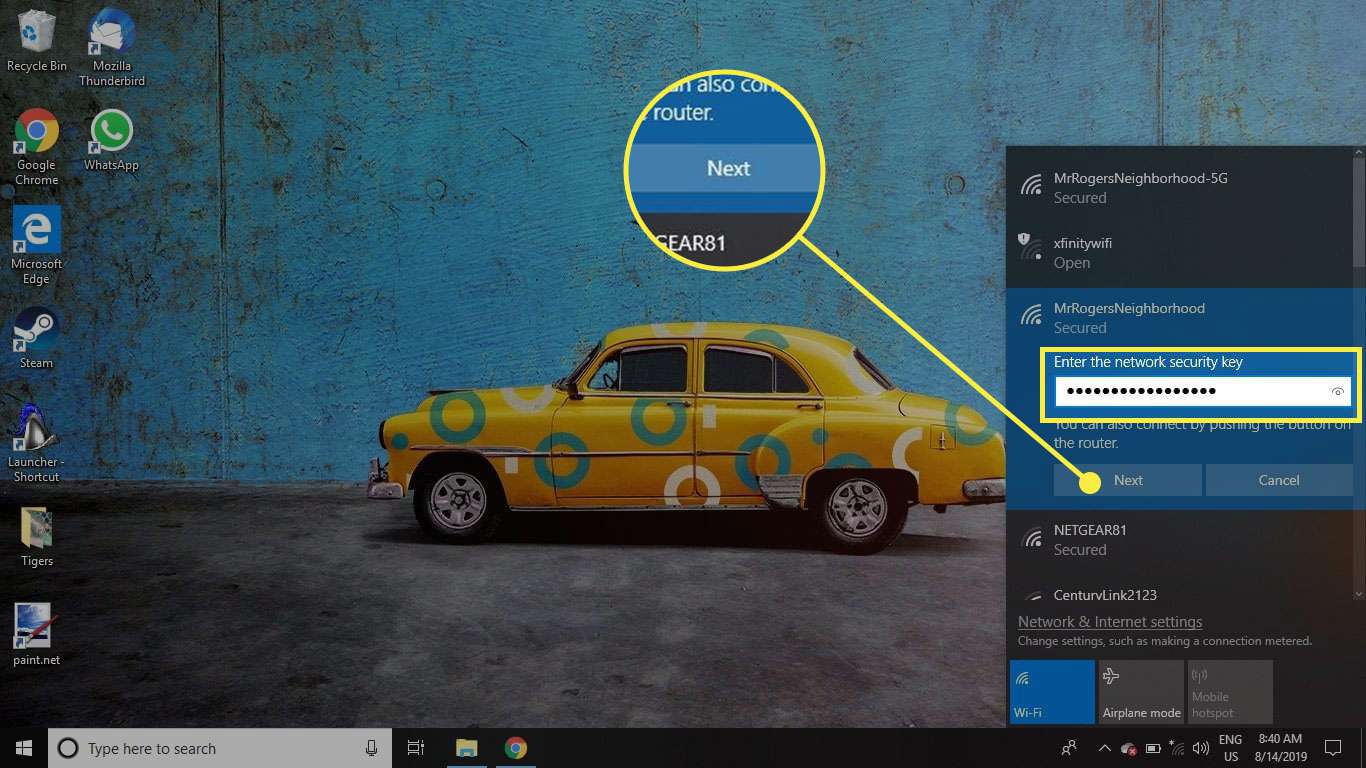Cancel the network connection prompt
Screen dimensions: 1366x768
[x=1279, y=480]
